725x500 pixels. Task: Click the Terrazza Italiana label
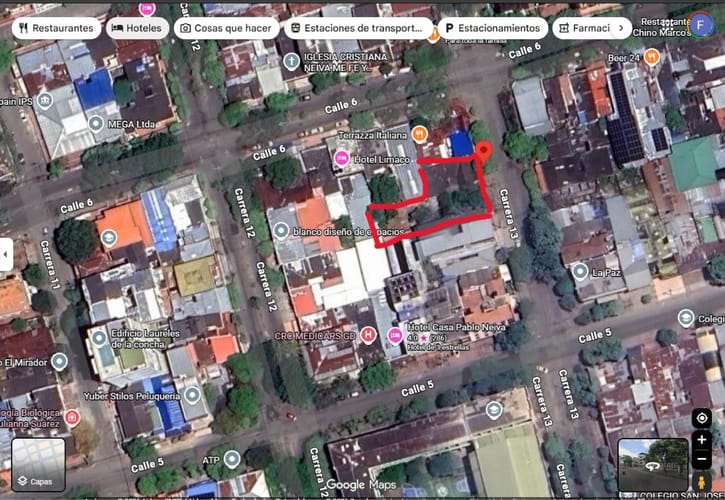(x=373, y=135)
